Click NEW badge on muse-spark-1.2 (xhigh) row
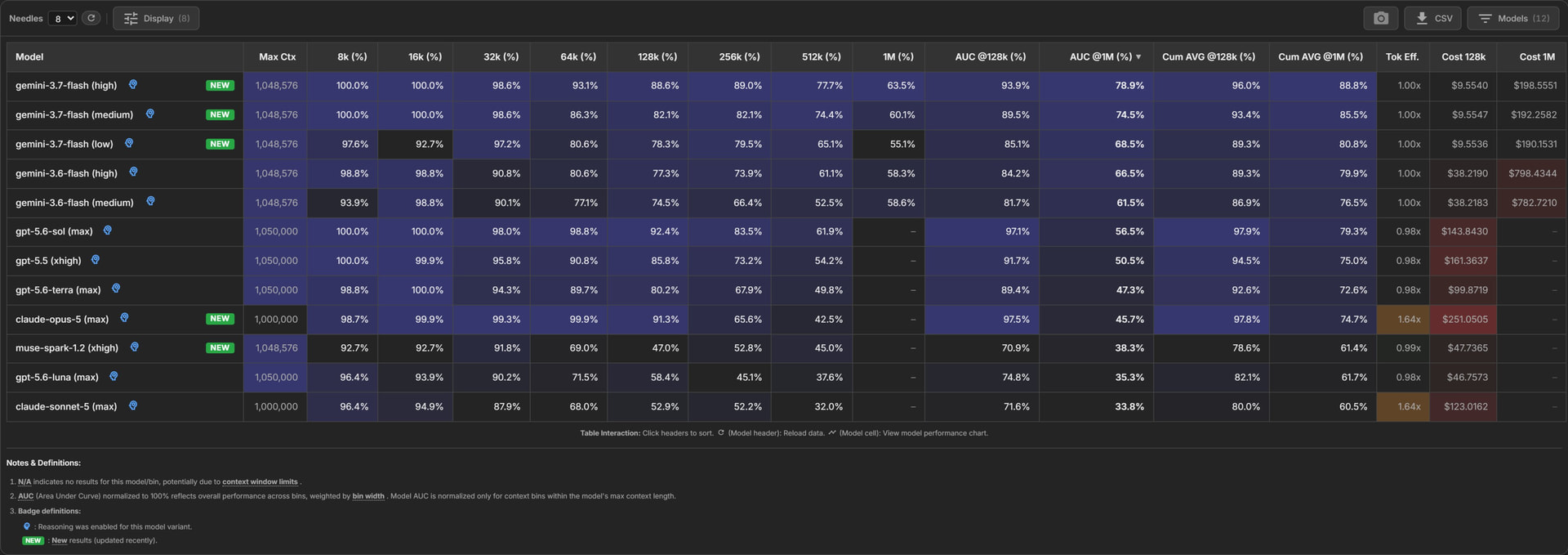Image resolution: width=1568 pixels, height=555 pixels. tap(220, 348)
